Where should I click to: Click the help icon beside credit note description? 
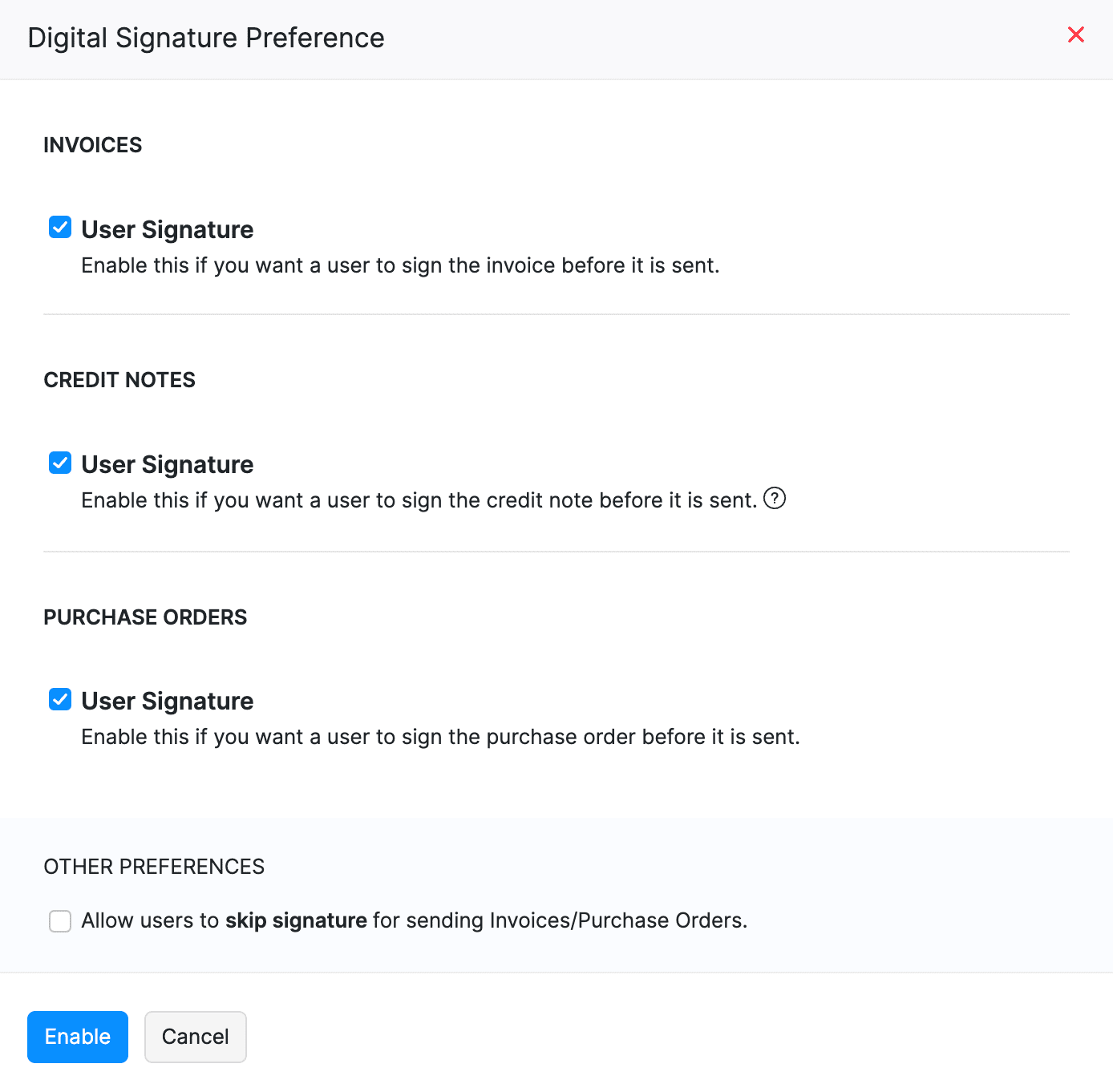[775, 499]
